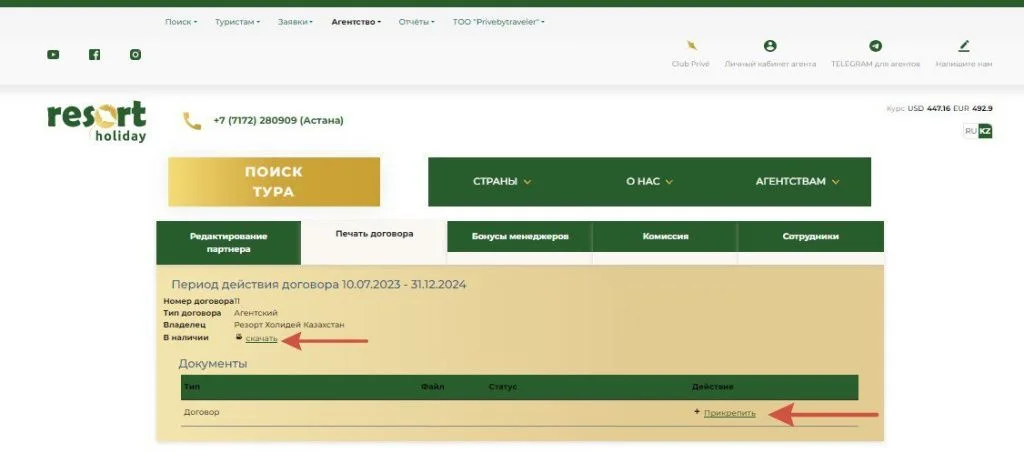Click the скачать download link
This screenshot has width=1024, height=453.
pos(261,339)
